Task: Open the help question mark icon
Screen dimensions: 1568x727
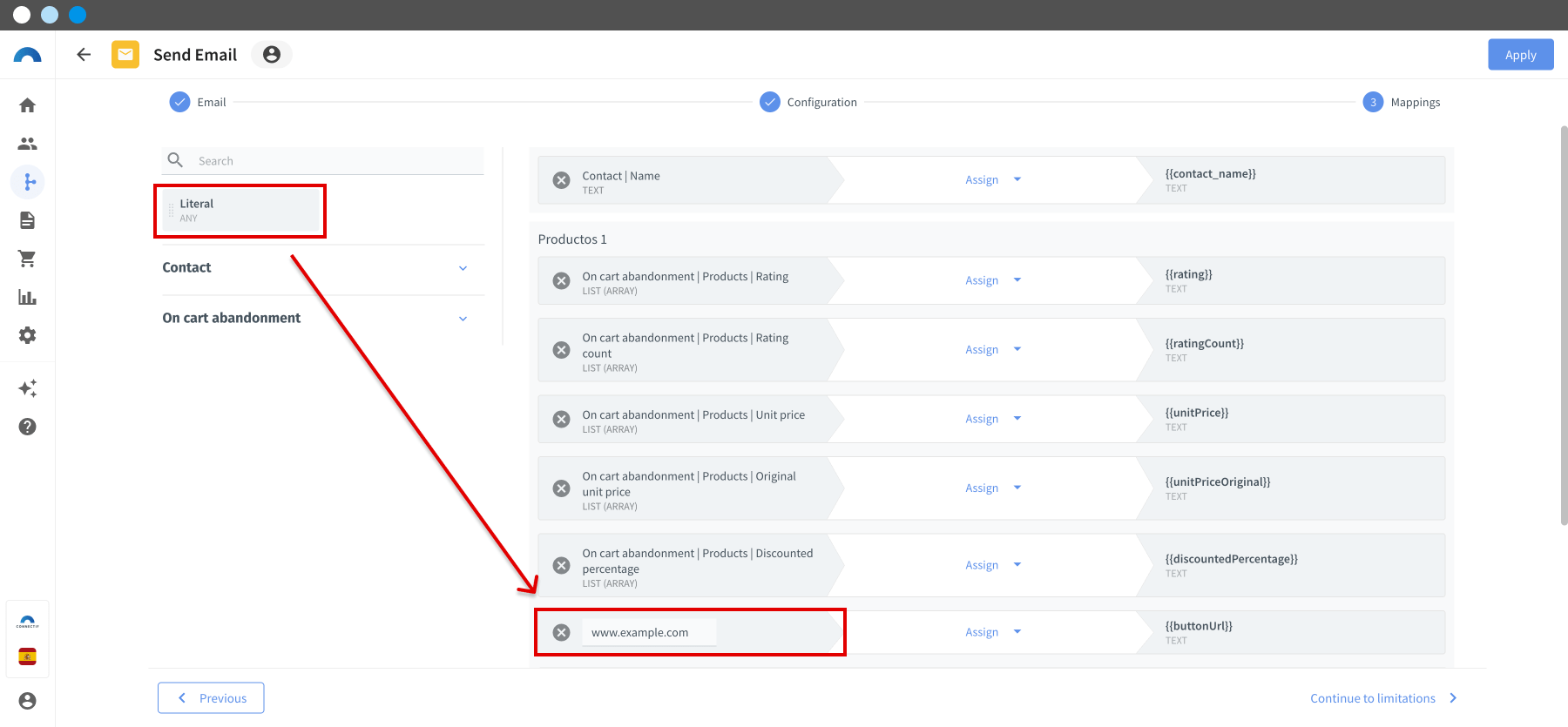Action: [x=27, y=427]
